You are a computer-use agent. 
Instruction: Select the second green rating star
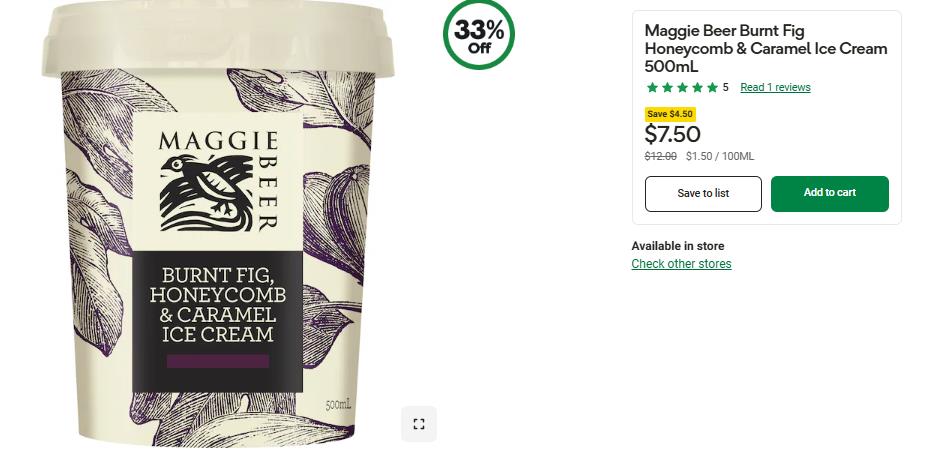point(667,87)
